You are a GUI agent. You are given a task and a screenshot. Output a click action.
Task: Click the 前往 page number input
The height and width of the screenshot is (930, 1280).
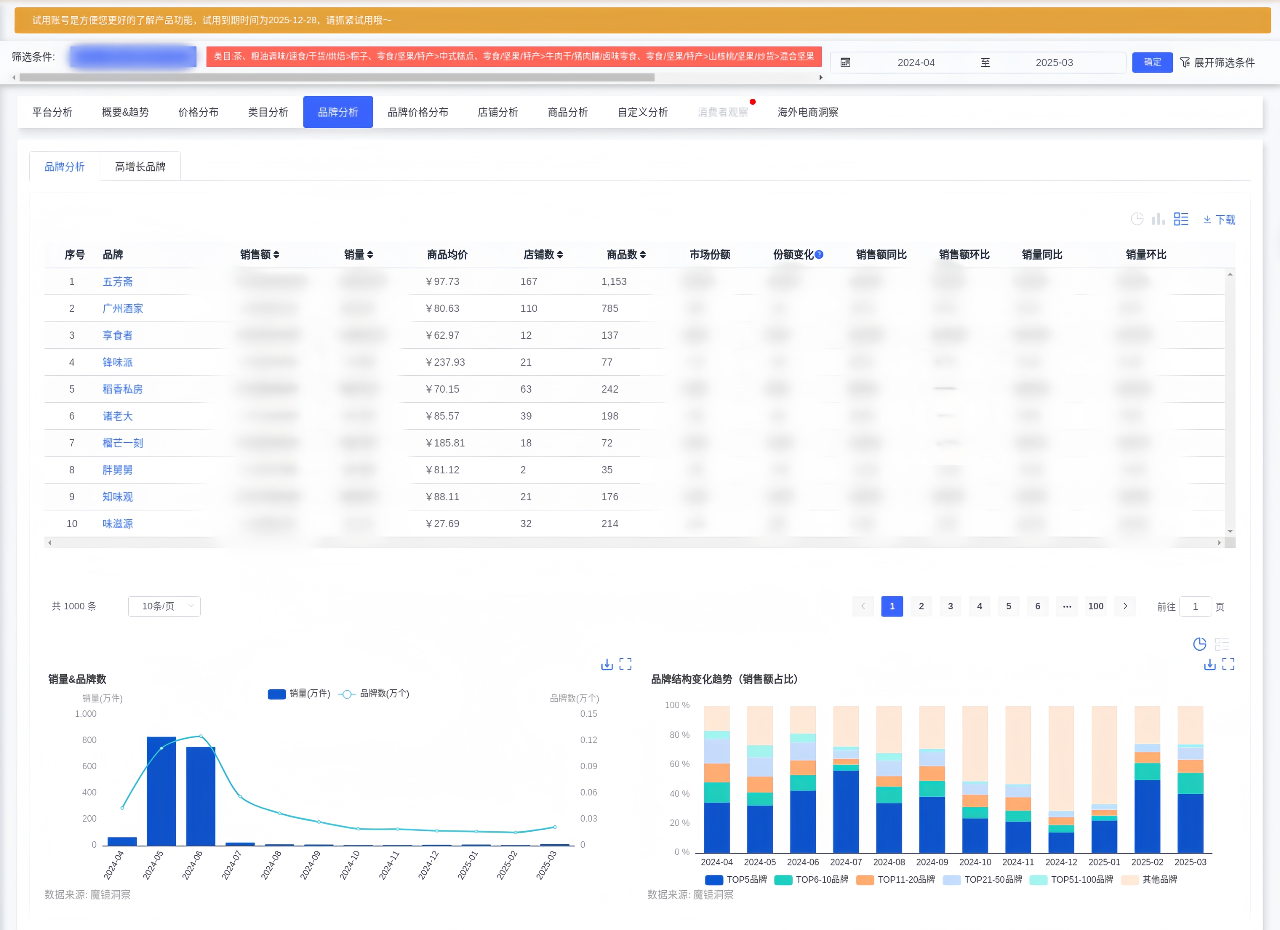[1195, 606]
